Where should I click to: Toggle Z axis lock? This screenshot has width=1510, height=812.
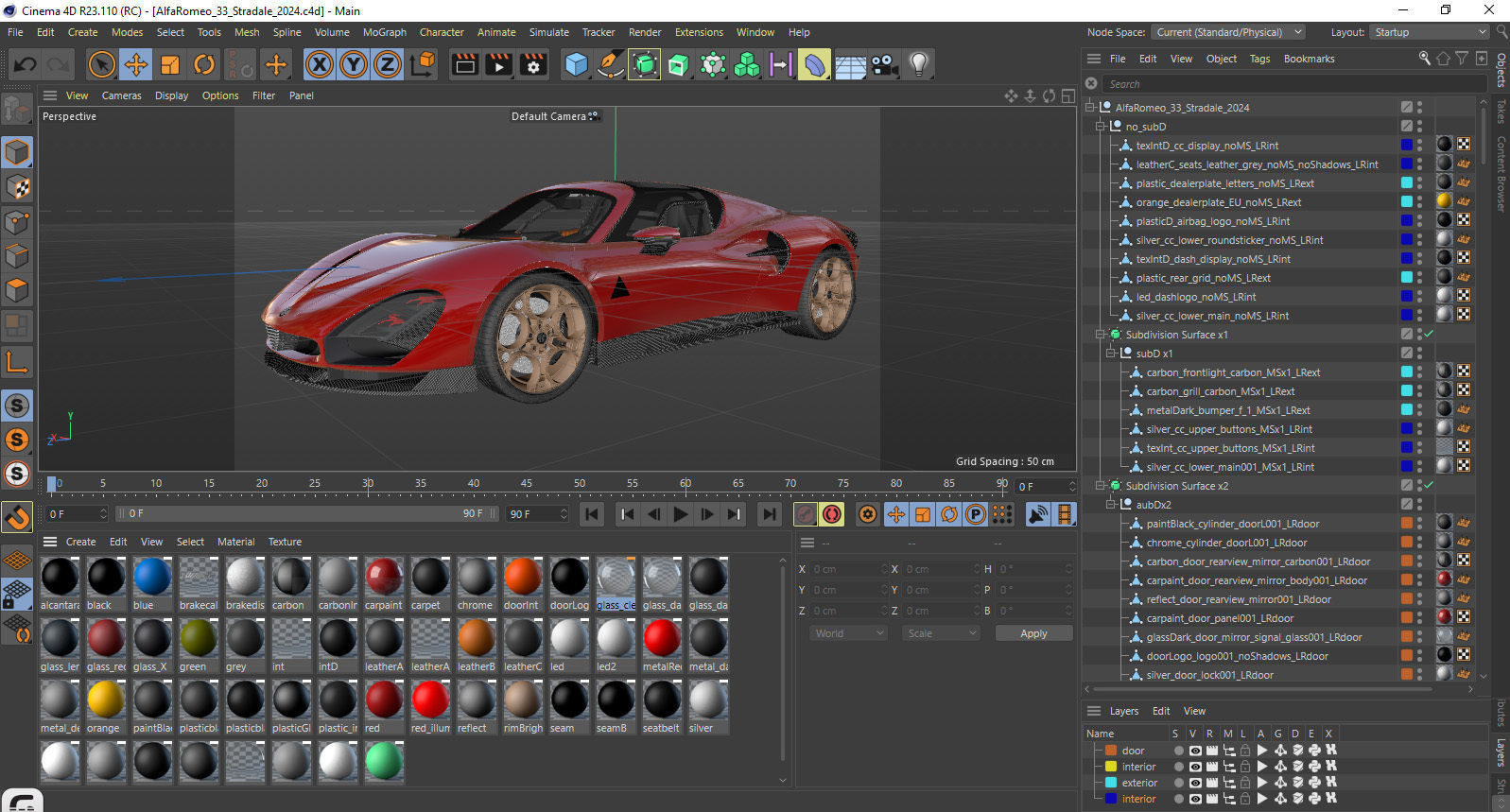[388, 64]
